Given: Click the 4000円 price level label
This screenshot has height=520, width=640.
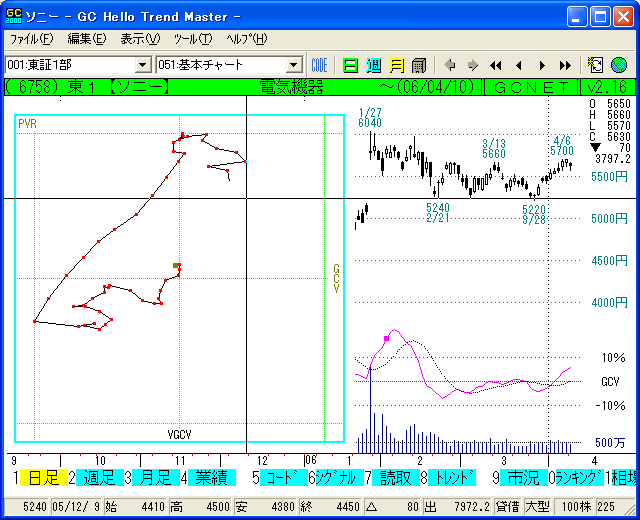Looking at the screenshot, I should click(609, 303).
